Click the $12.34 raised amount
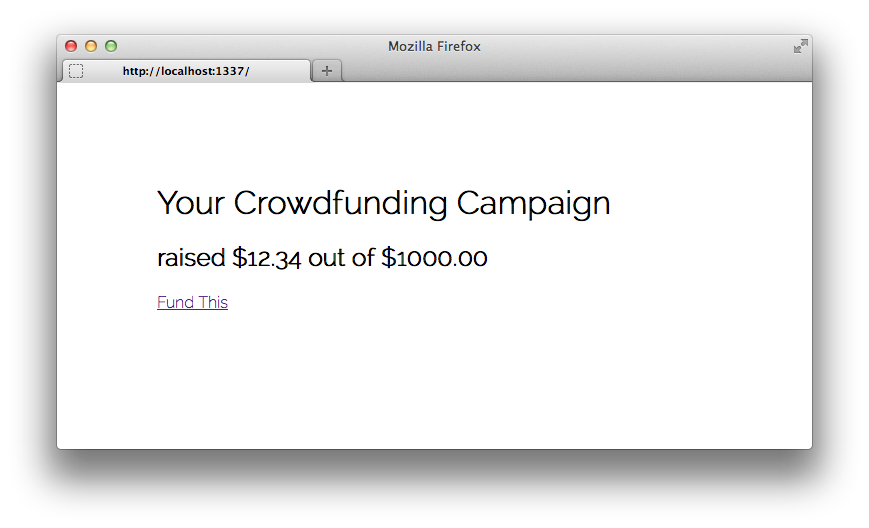This screenshot has width=869, height=528. point(267,258)
